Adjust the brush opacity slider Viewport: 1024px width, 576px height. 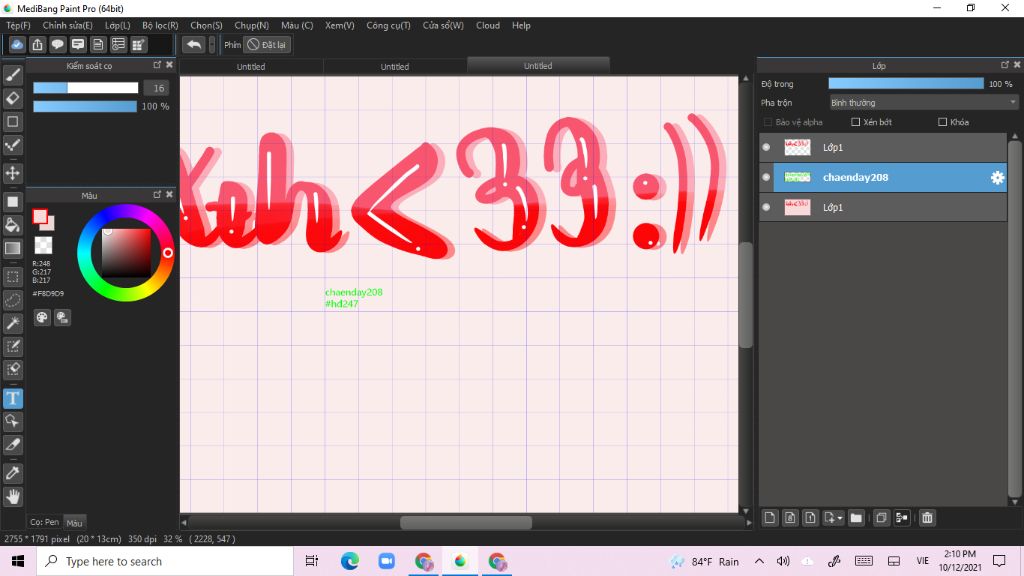[x=85, y=106]
